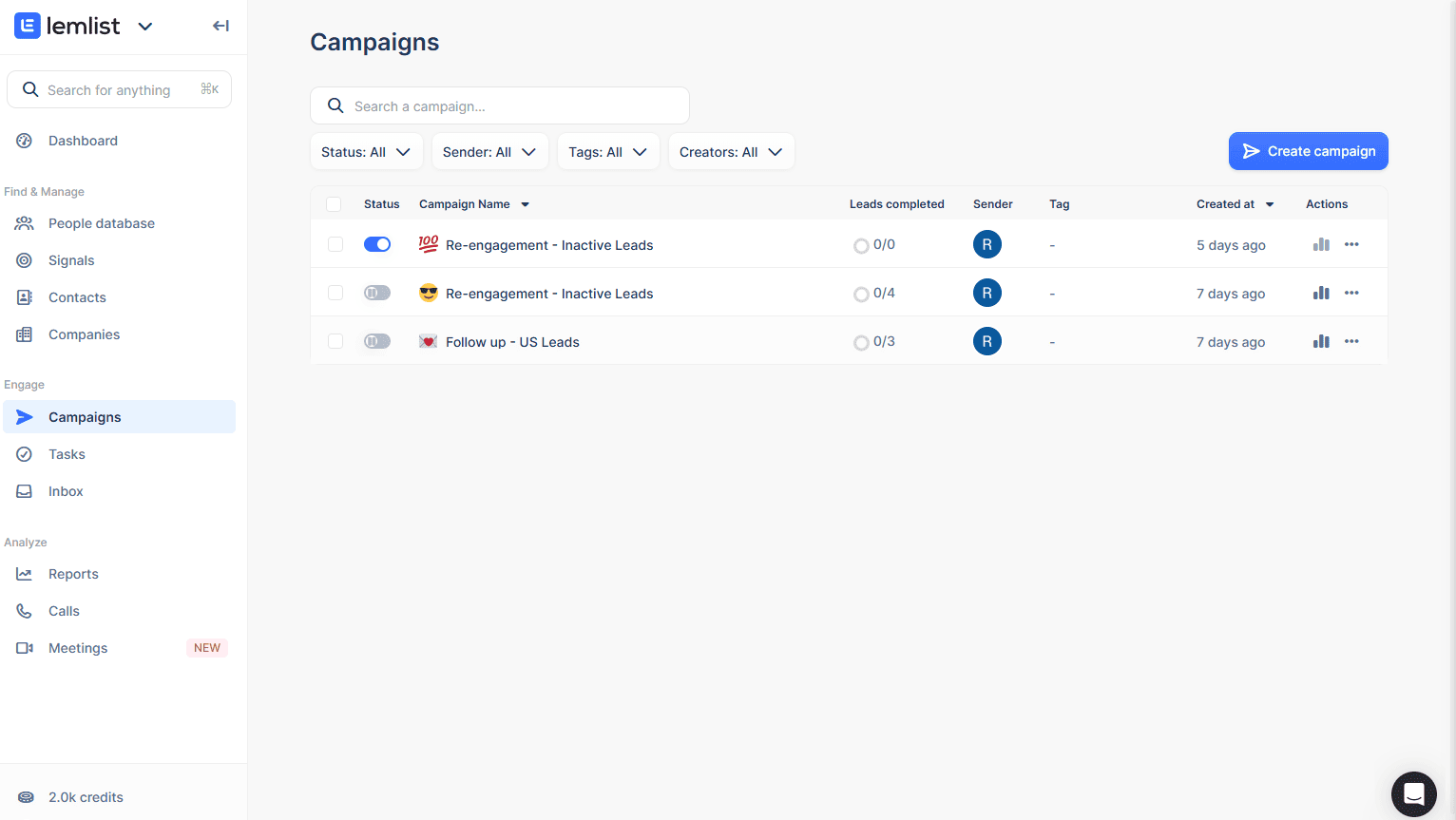Open the Reports section
Image resolution: width=1456 pixels, height=820 pixels.
point(73,574)
